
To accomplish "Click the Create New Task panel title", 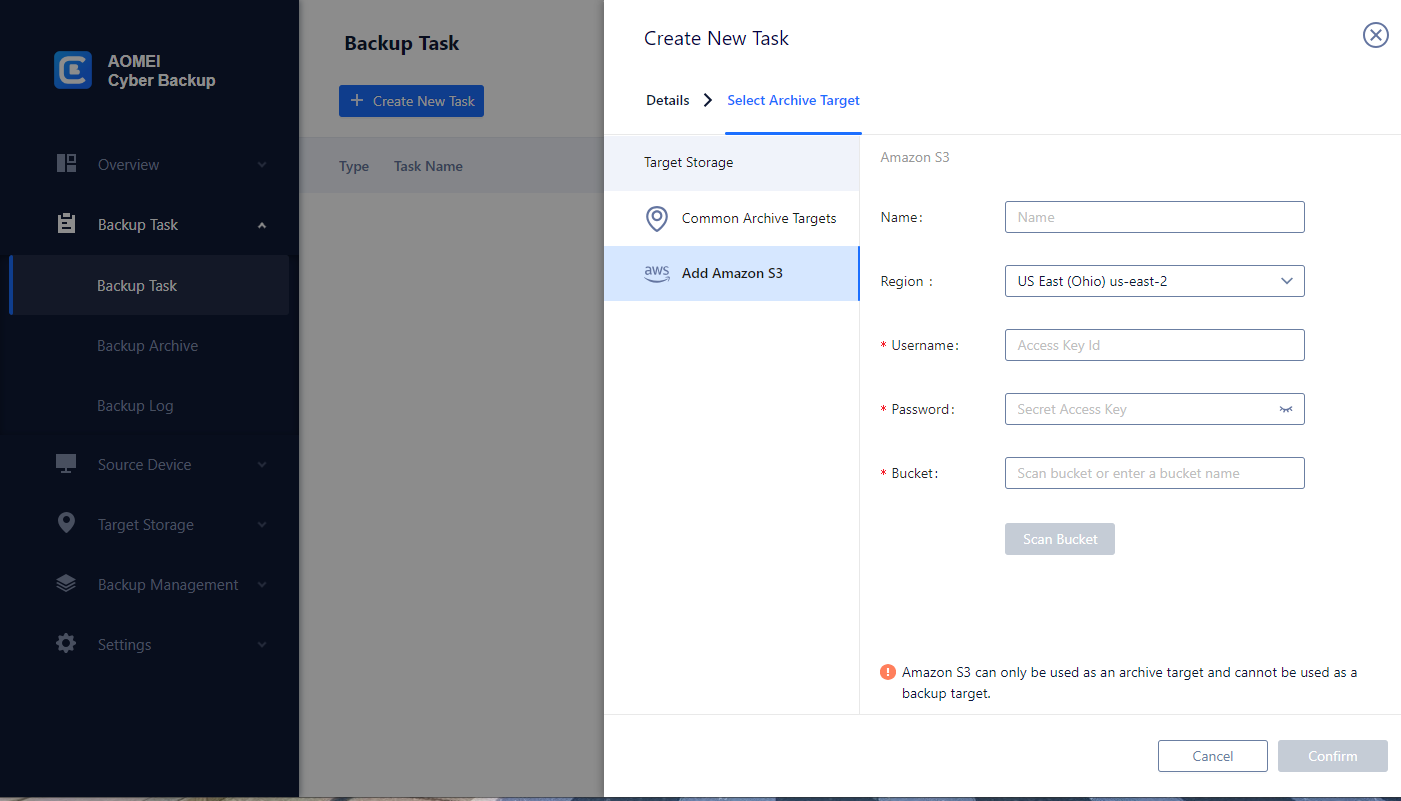I will click(716, 38).
